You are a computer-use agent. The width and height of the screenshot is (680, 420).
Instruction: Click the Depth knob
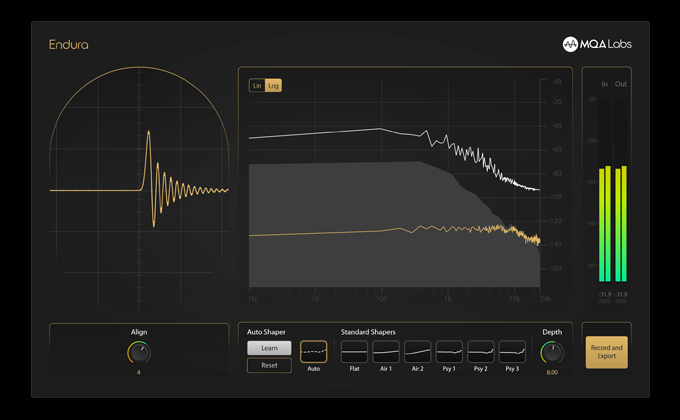(552, 353)
